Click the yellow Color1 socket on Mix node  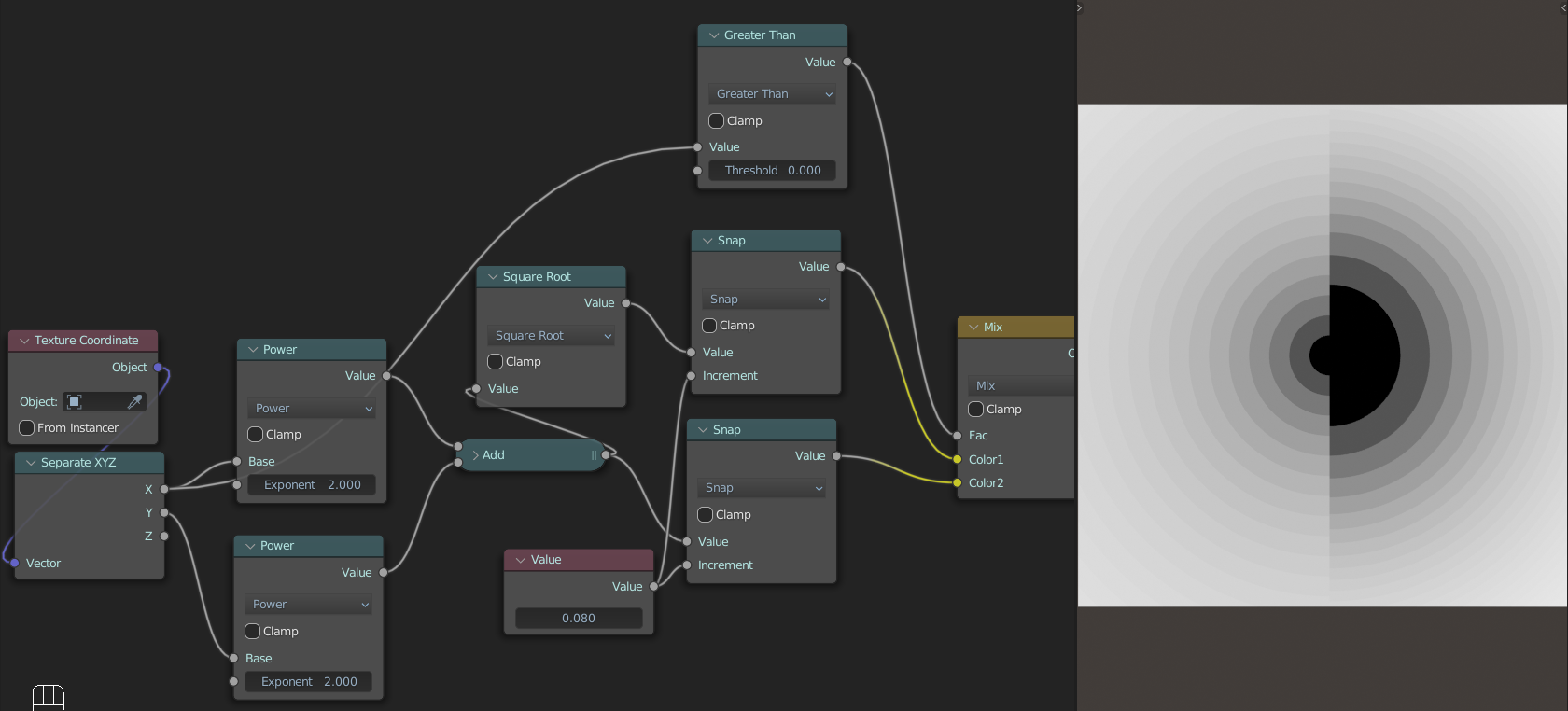pyautogui.click(x=958, y=459)
